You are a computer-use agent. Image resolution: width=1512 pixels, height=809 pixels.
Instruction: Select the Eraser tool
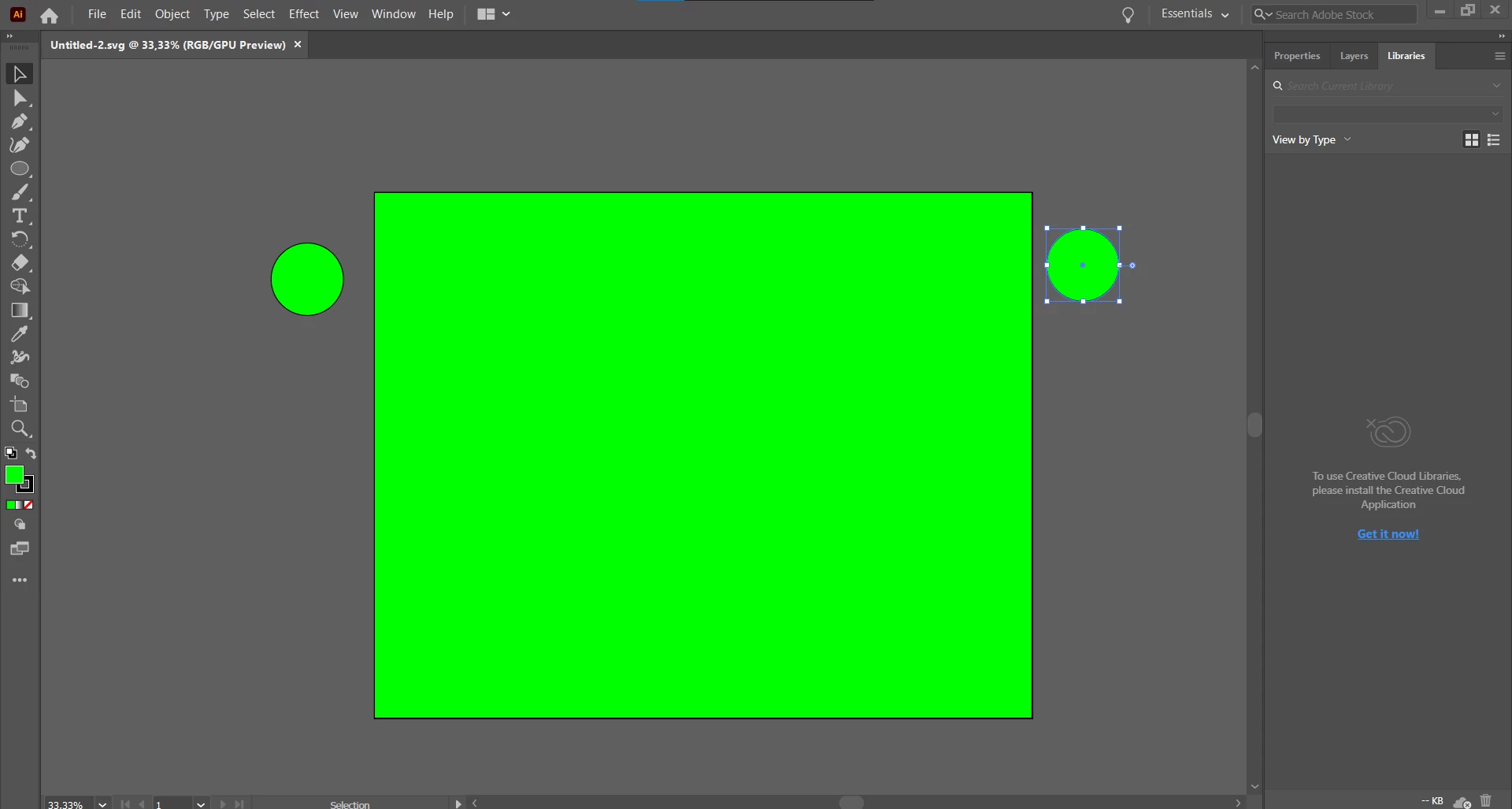(x=20, y=263)
